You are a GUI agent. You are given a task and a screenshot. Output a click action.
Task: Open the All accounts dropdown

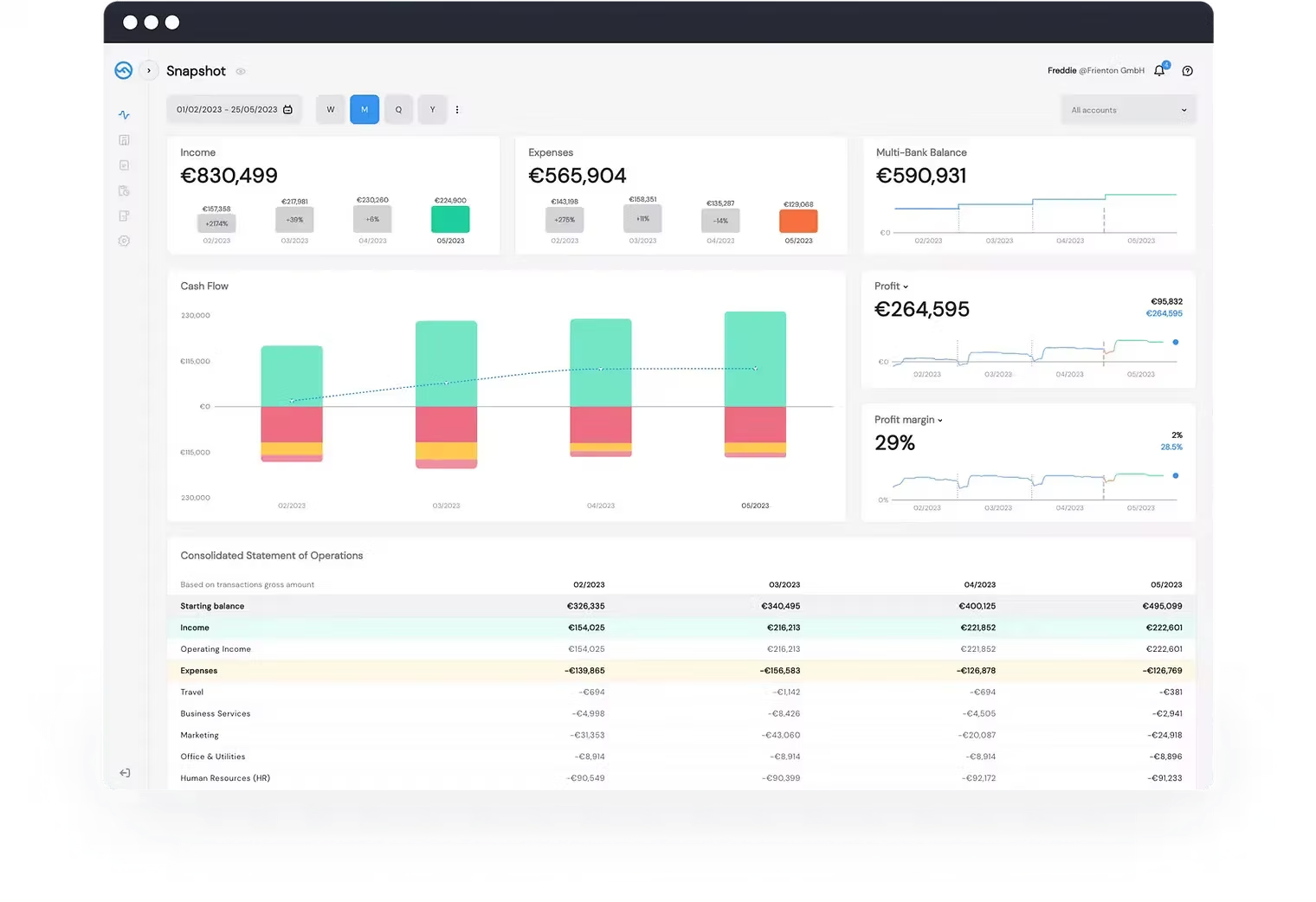click(1128, 110)
